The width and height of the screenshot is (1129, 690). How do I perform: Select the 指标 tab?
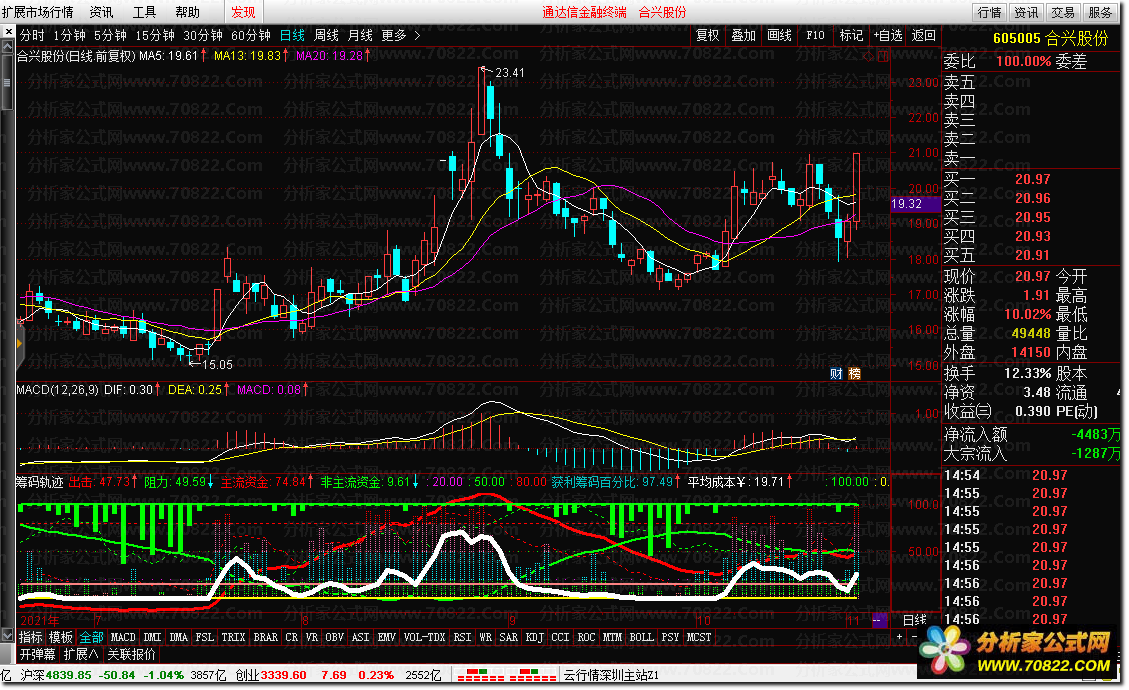pyautogui.click(x=30, y=637)
